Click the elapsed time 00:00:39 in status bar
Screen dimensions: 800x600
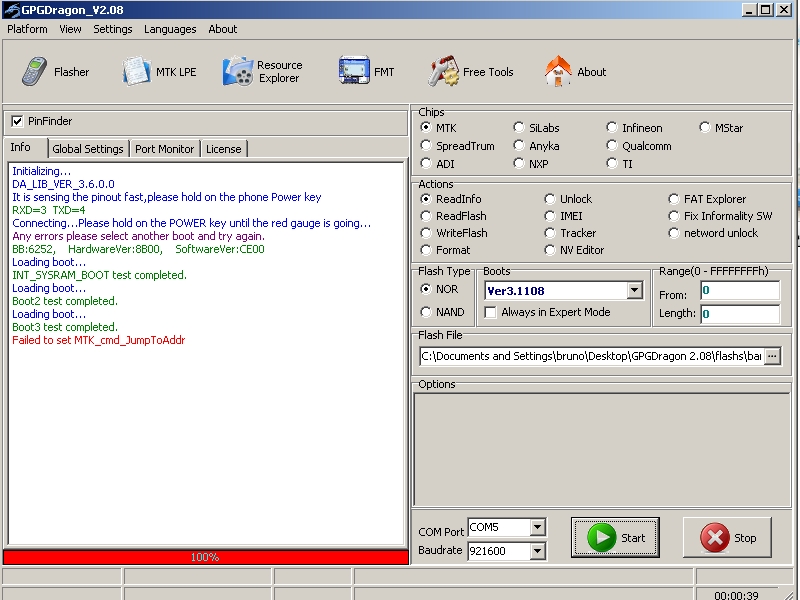pos(736,595)
